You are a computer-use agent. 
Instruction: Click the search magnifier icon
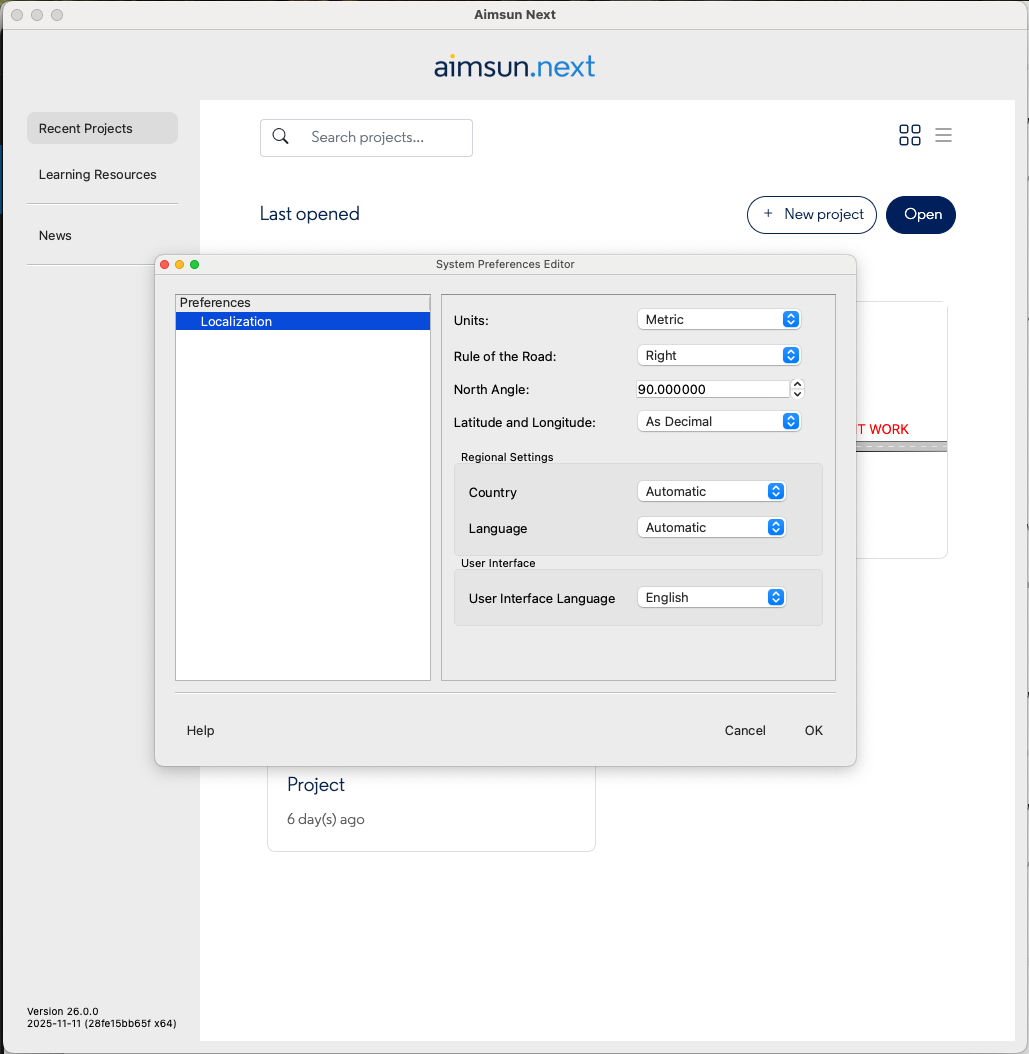click(280, 136)
